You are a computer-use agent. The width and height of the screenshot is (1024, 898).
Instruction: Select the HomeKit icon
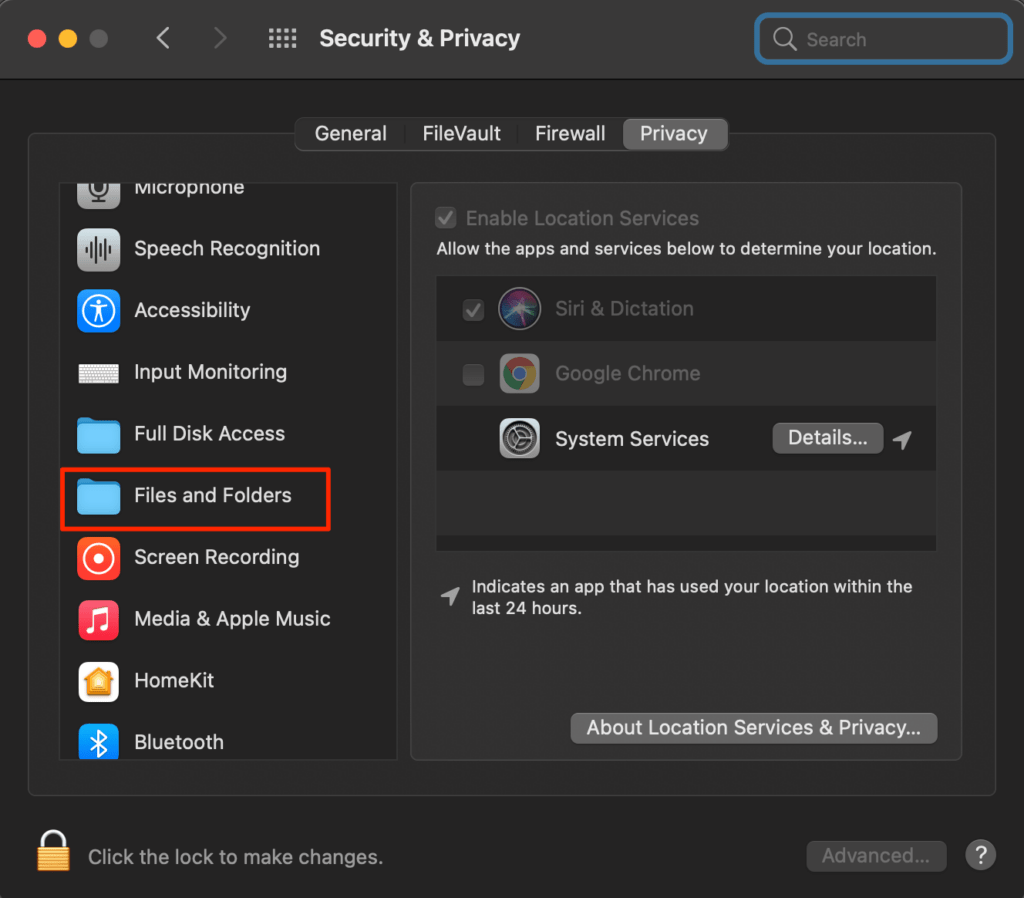[97, 681]
